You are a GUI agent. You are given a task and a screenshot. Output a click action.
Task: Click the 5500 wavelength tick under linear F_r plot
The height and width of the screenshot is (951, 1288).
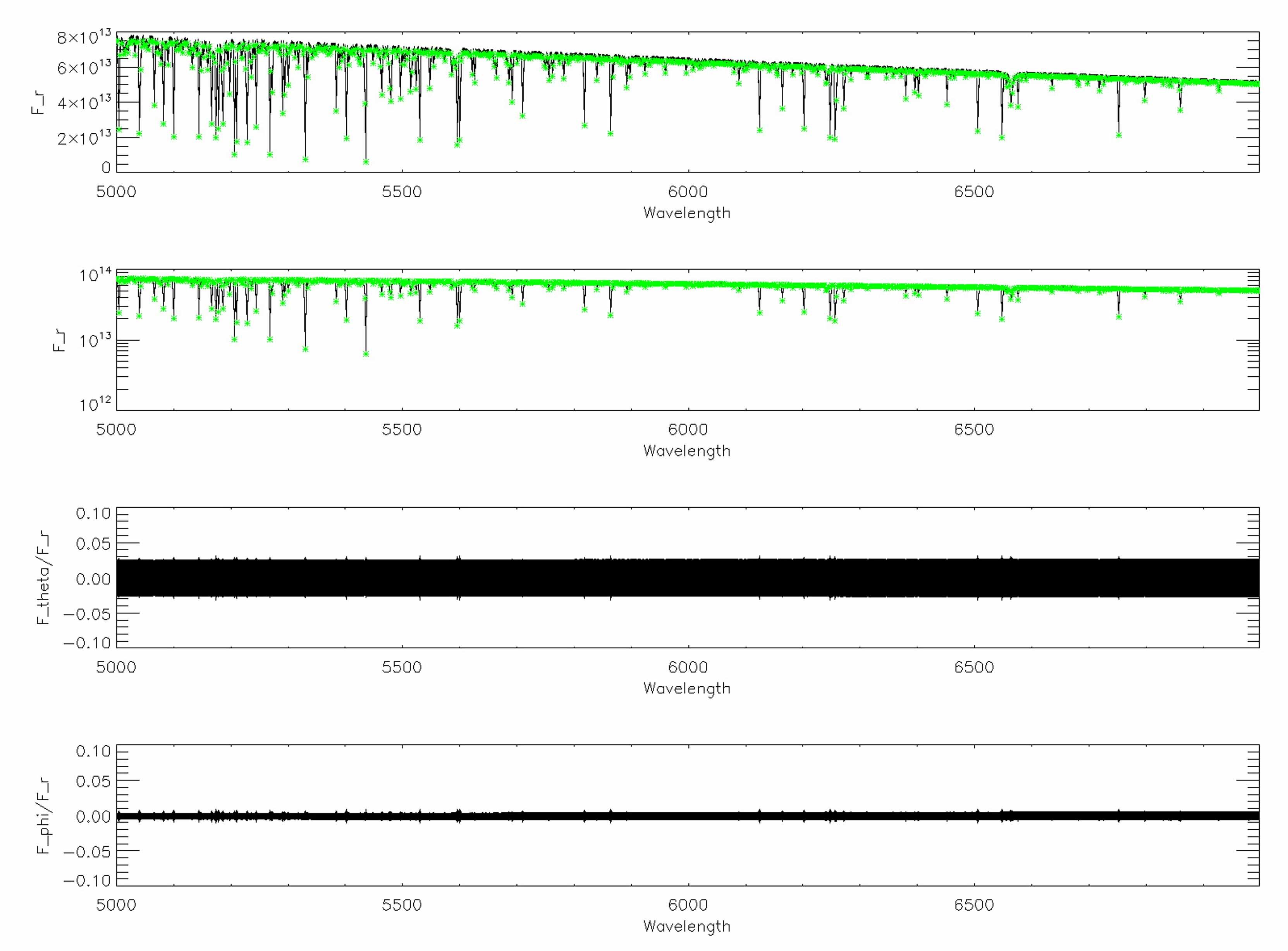pos(402,192)
